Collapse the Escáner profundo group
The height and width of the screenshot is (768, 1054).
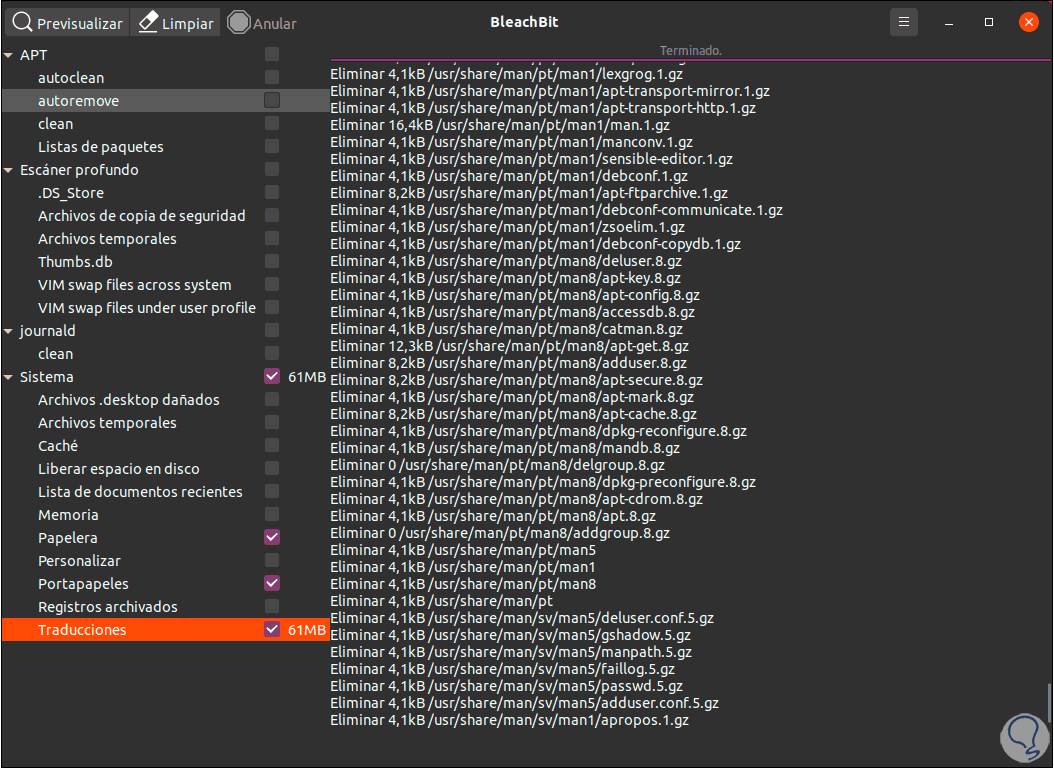(x=9, y=170)
